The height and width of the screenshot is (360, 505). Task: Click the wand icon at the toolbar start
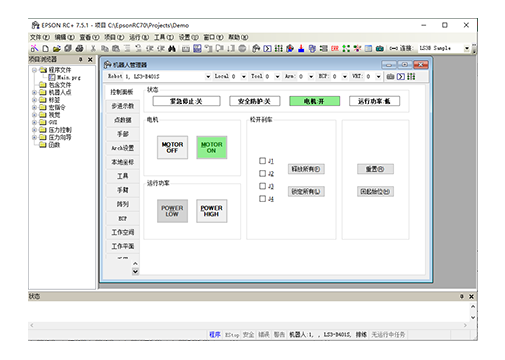[34, 49]
